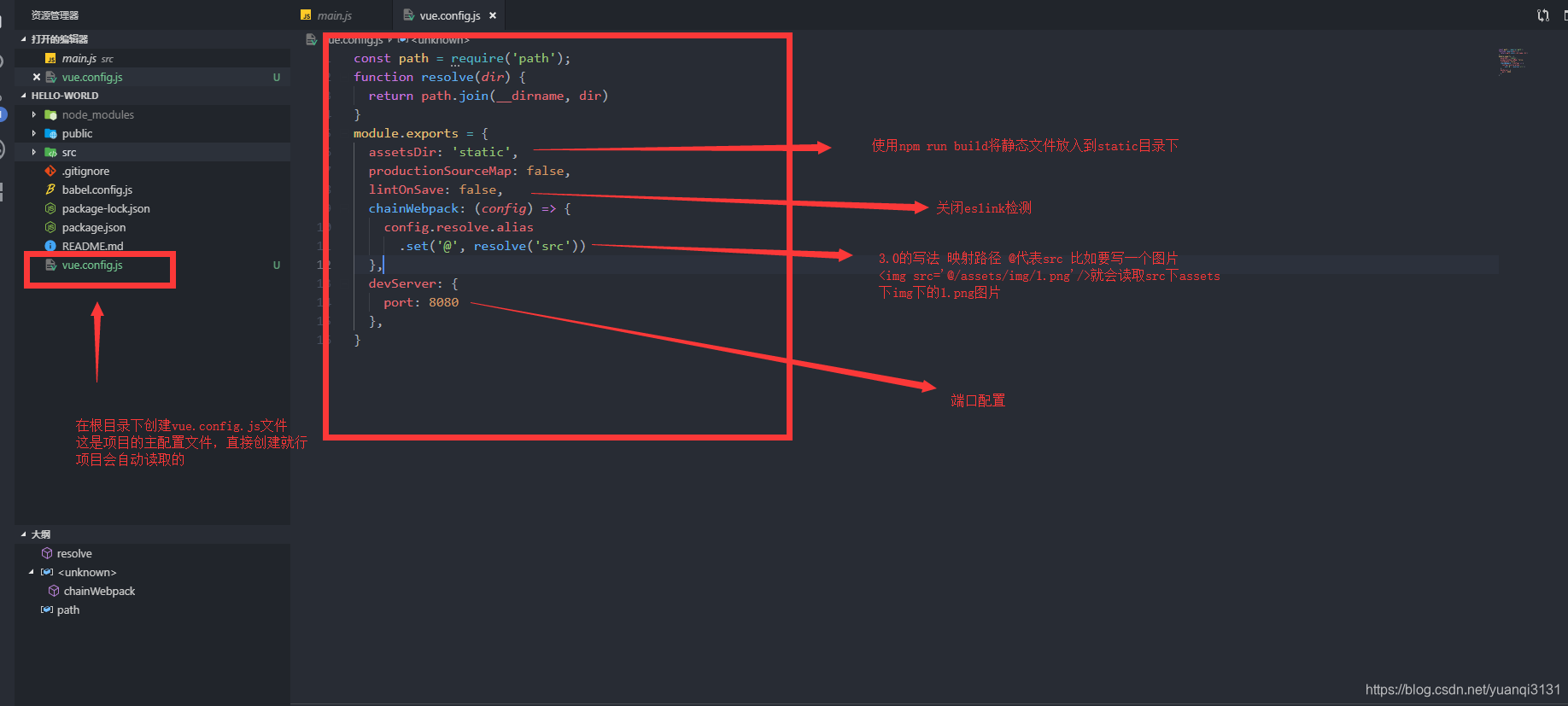Click the Node icon next to package.json
The width and height of the screenshot is (1568, 706).
50,227
